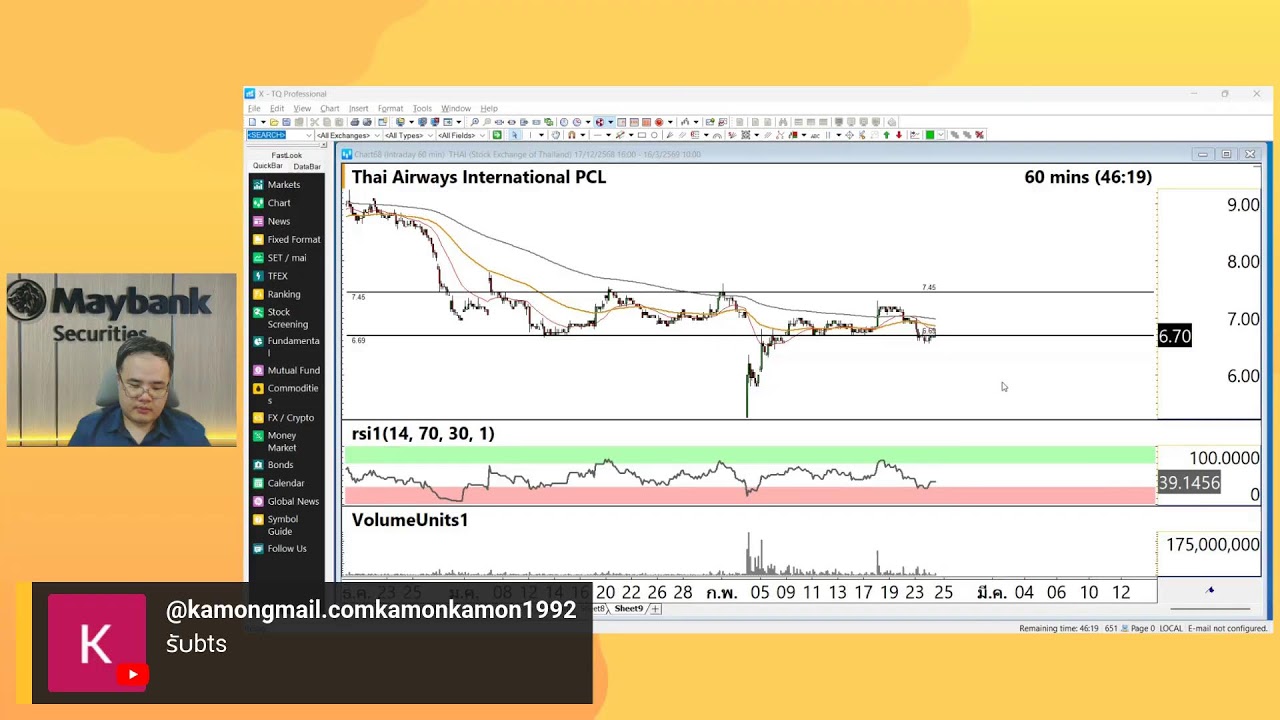Switch to the Sheet9 tab
This screenshot has width=1280, height=720.
tap(628, 608)
